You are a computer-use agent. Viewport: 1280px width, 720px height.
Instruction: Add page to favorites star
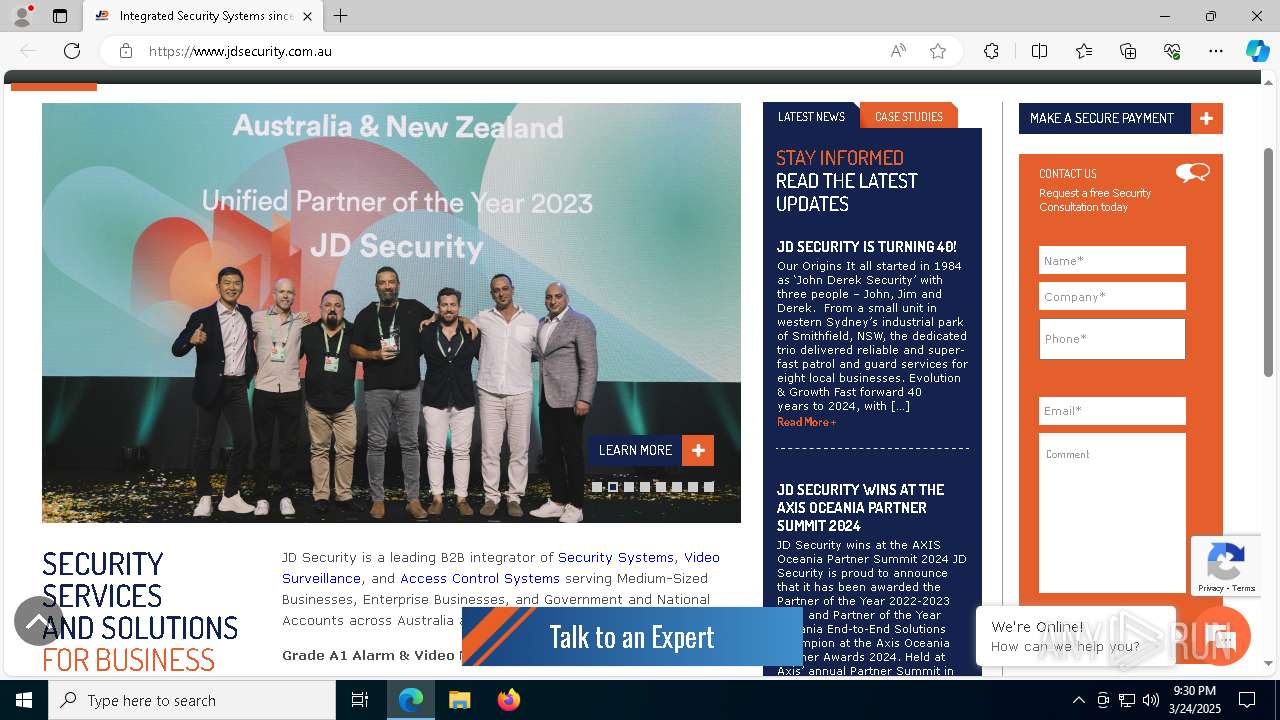pos(937,51)
